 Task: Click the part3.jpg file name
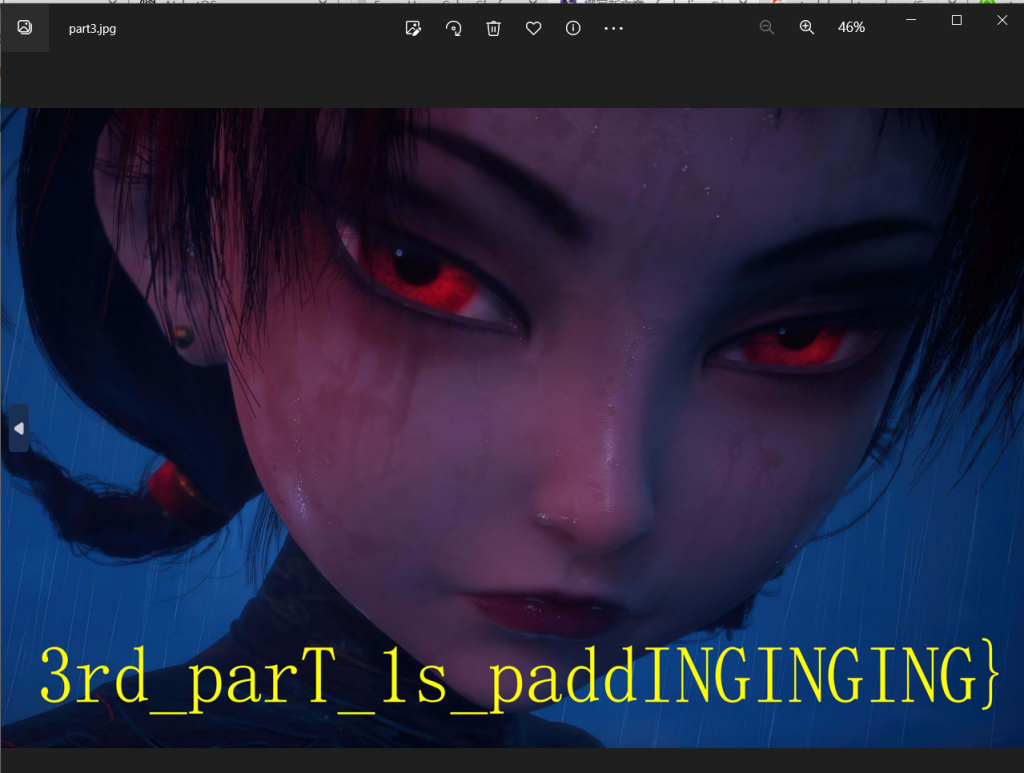point(92,29)
